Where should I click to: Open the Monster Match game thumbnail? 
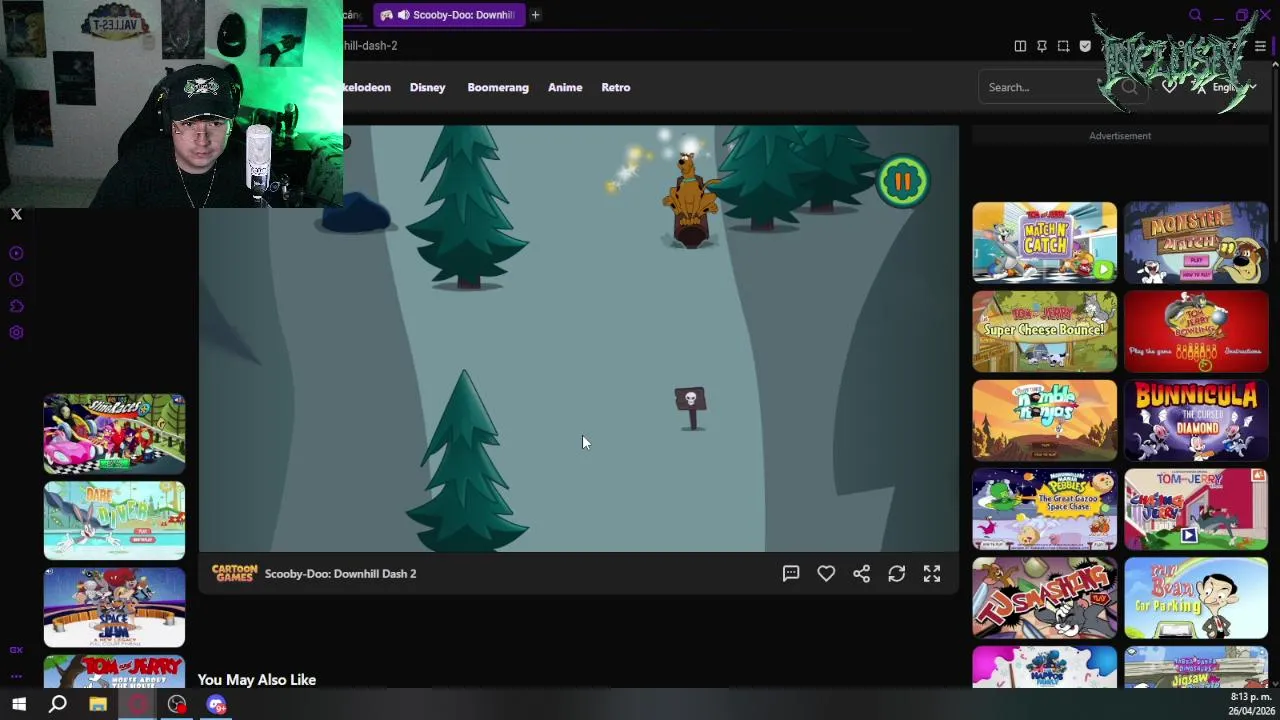pyautogui.click(x=1196, y=243)
